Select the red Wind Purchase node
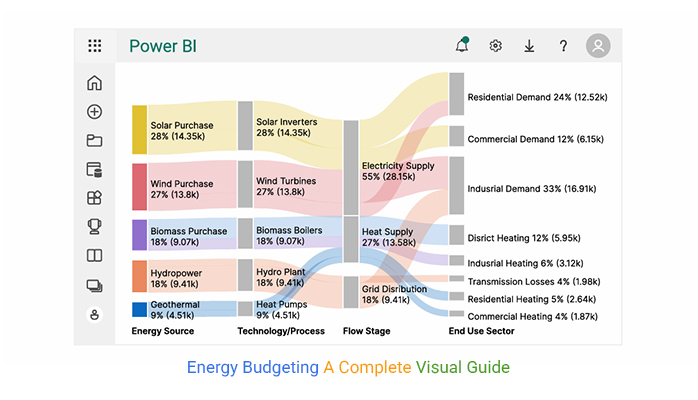698x400 pixels. tap(139, 185)
